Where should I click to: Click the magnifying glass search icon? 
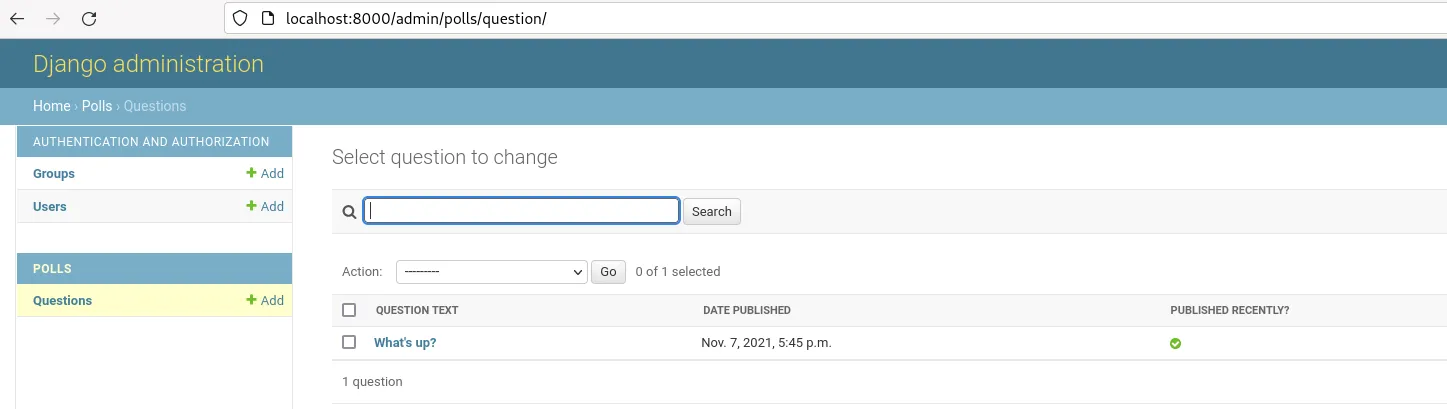[349, 211]
